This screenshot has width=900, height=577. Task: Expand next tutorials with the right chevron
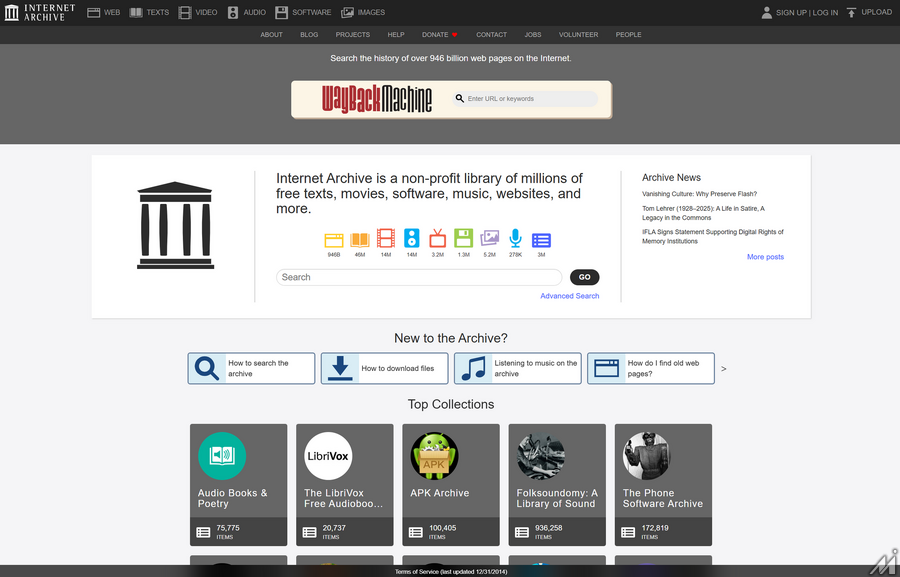click(x=723, y=369)
